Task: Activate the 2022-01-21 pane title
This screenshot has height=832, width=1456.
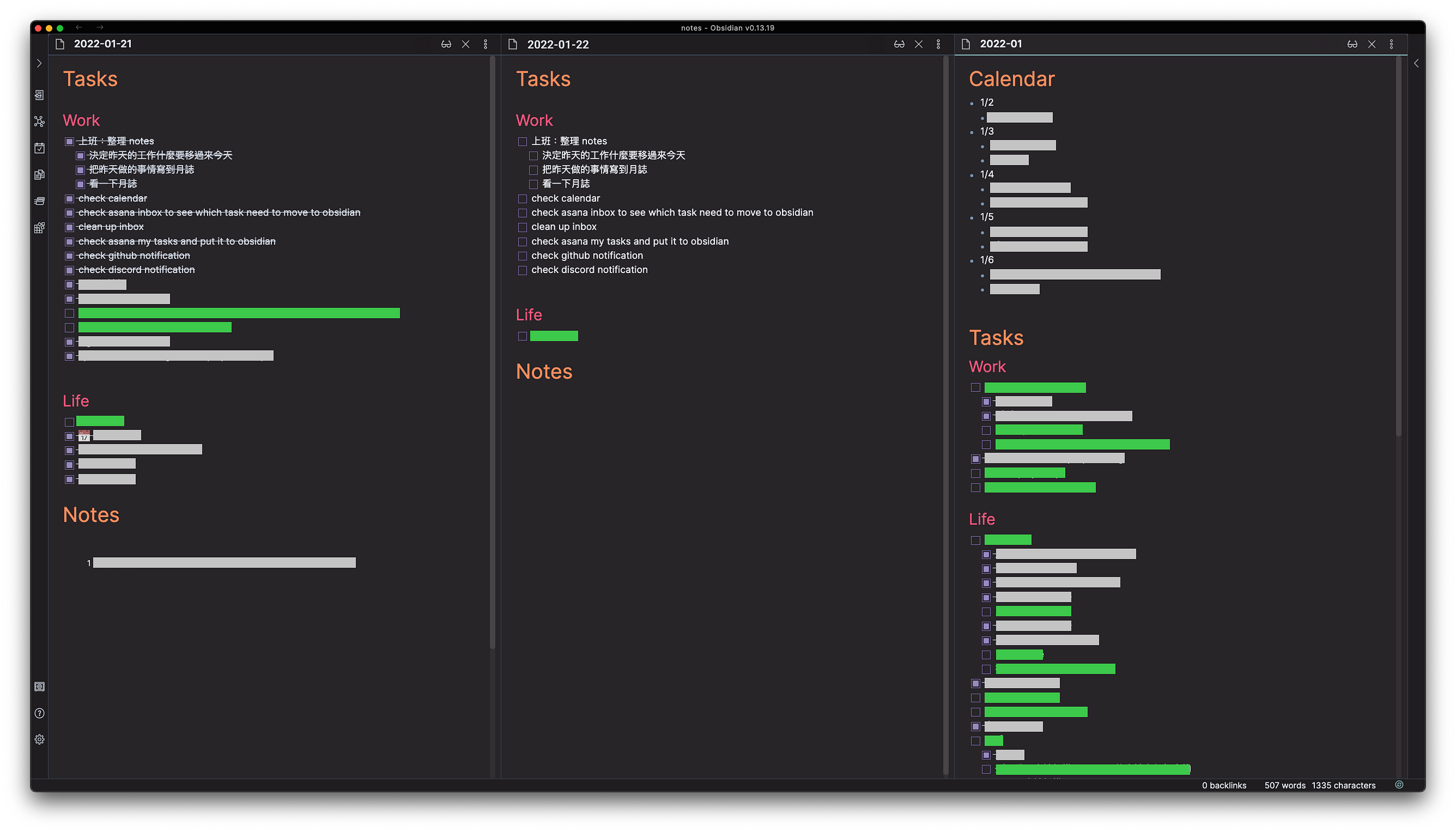Action: 103,44
